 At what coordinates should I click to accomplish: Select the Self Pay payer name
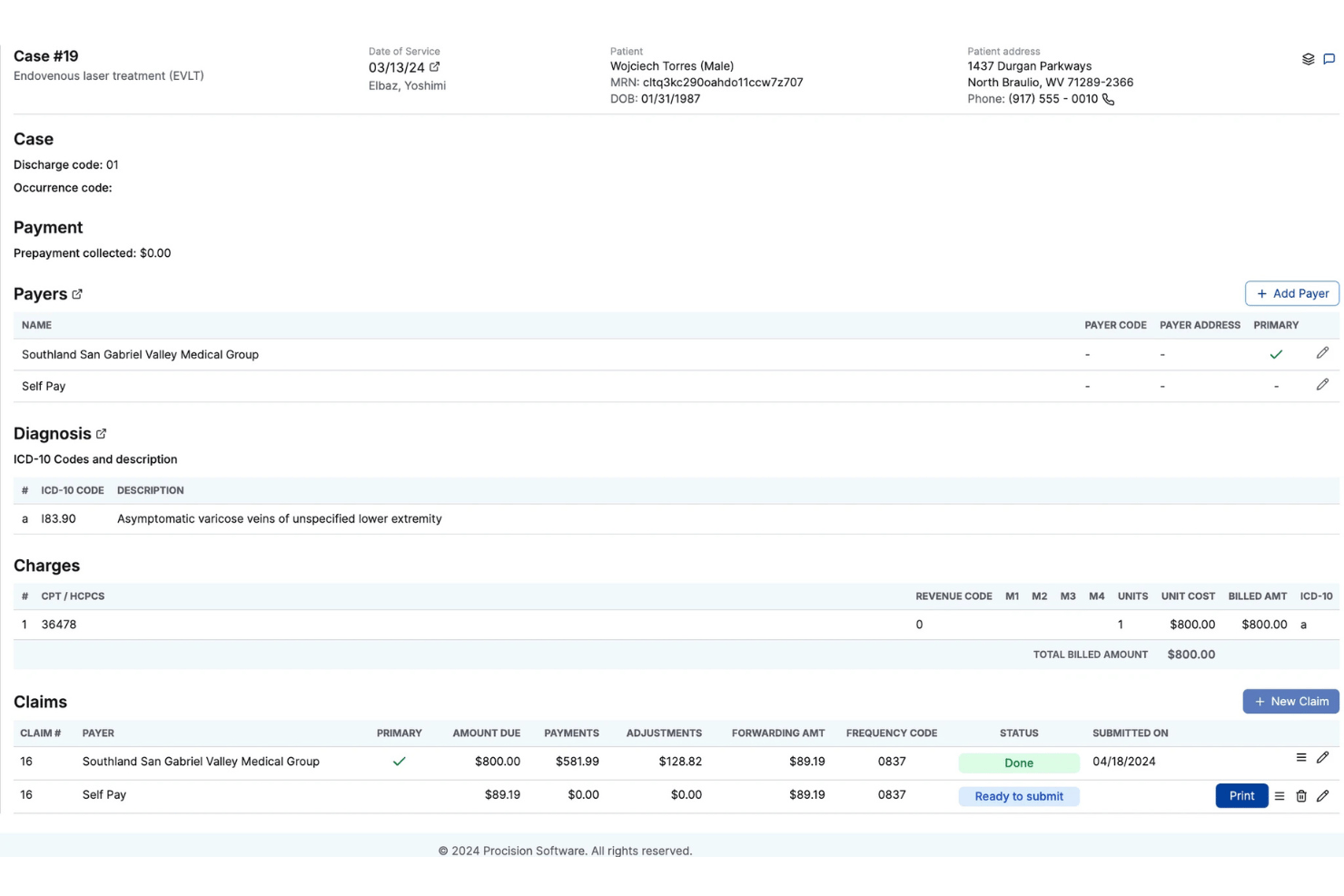pyautogui.click(x=44, y=387)
